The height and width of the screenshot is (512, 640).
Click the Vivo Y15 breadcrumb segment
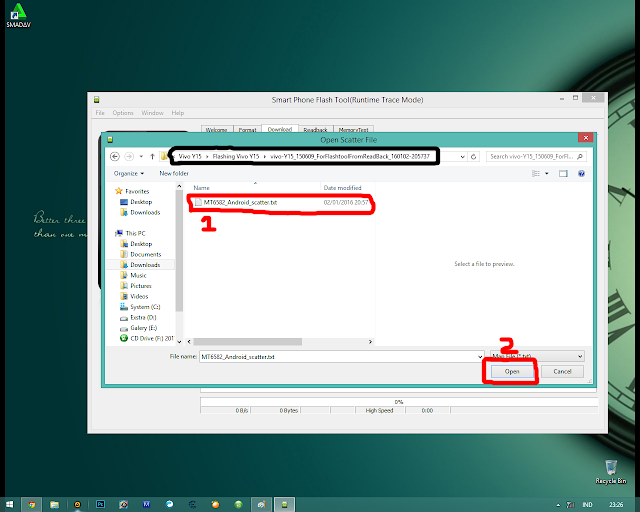click(190, 156)
